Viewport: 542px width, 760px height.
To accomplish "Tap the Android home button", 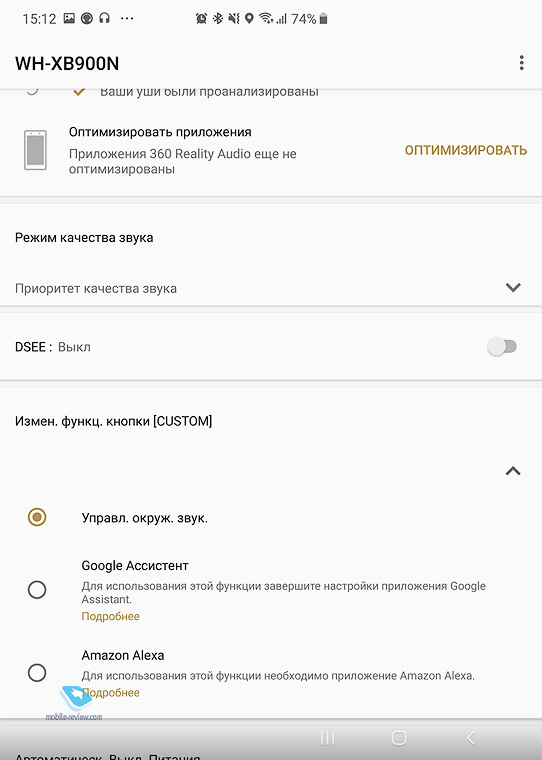I will 399,738.
